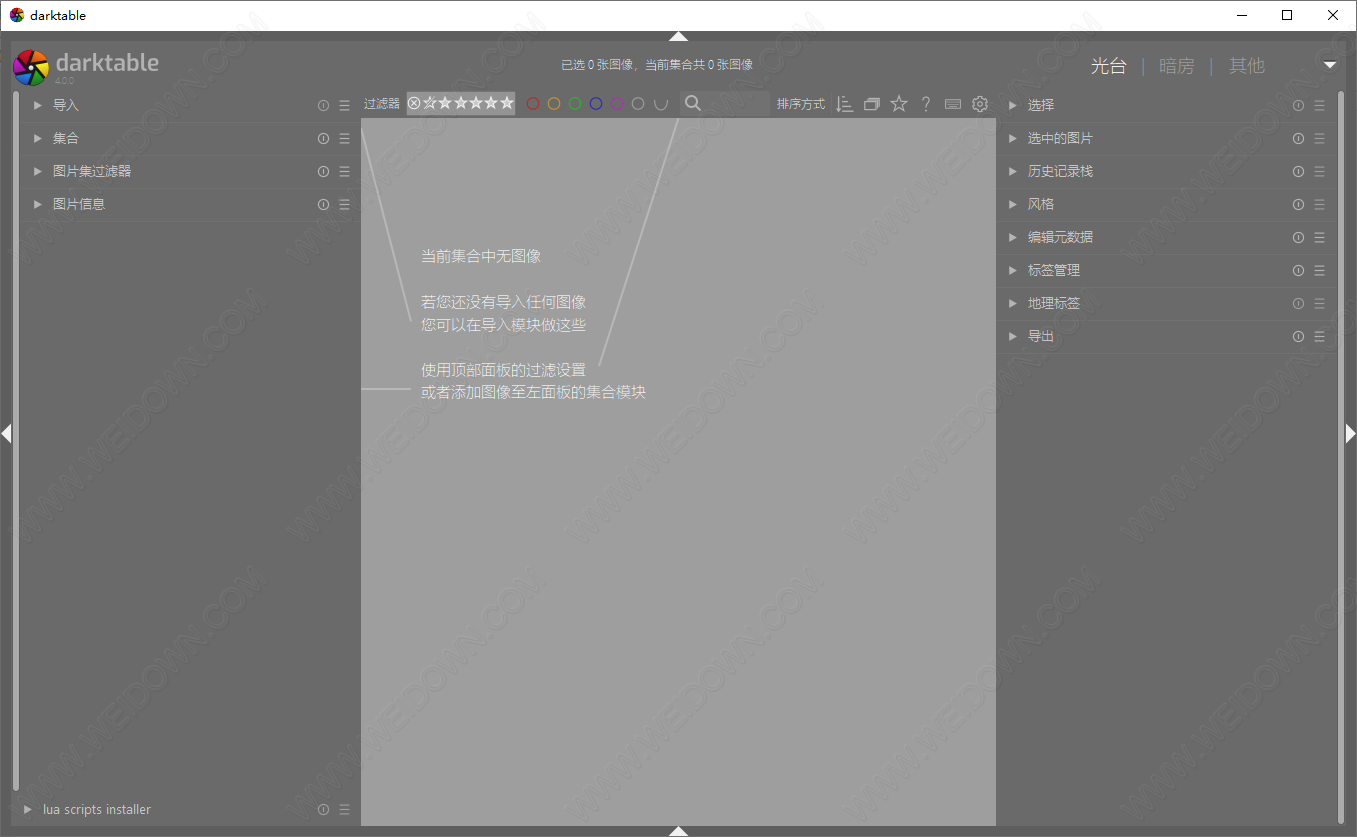Open presets menu icon for 选择 module

tap(1319, 105)
